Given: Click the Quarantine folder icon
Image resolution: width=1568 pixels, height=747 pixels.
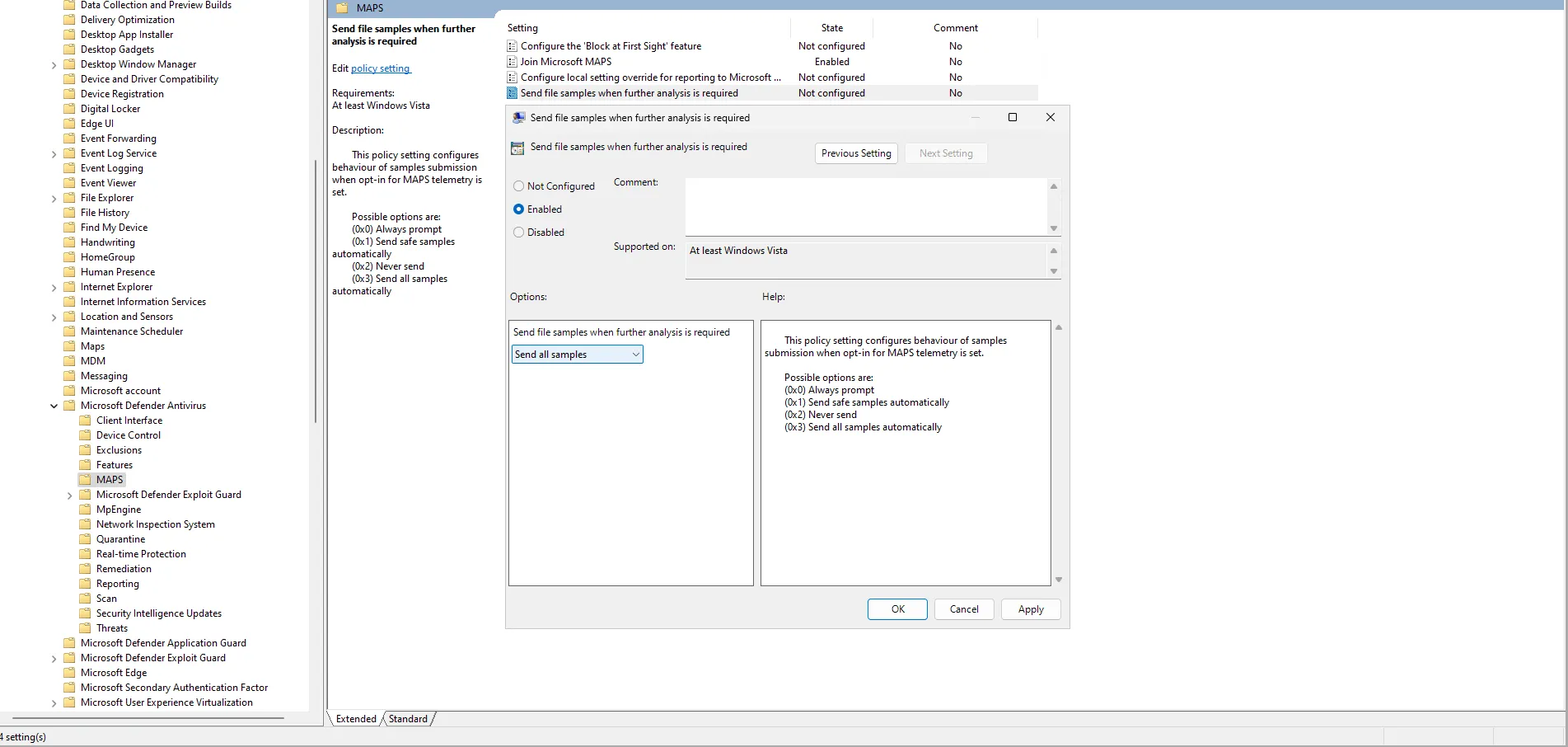Looking at the screenshot, I should (85, 539).
